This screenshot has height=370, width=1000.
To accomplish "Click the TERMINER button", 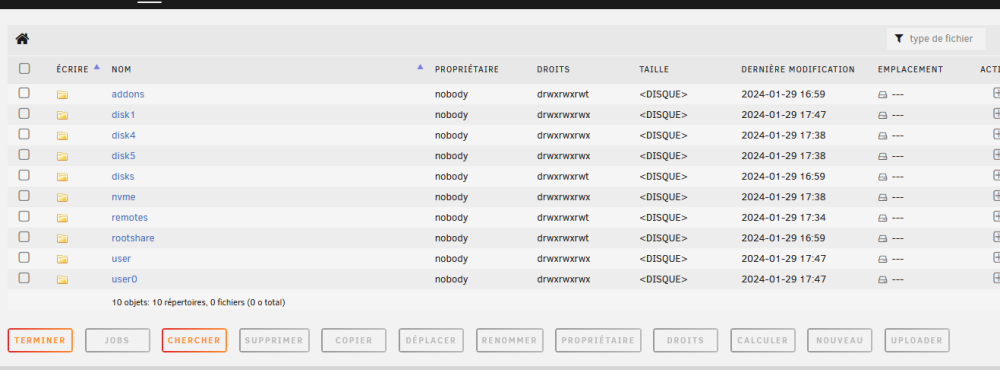I will click(40, 341).
